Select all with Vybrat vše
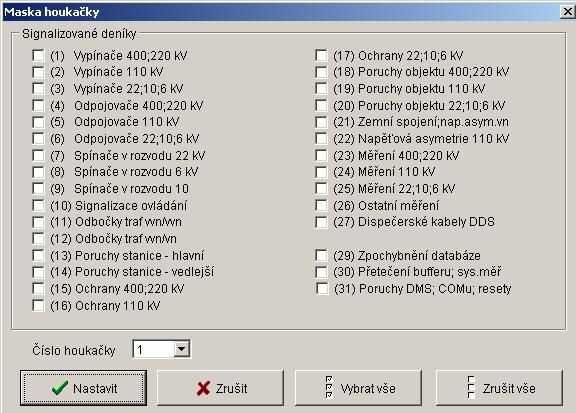This screenshot has height=413, width=576. click(x=358, y=388)
